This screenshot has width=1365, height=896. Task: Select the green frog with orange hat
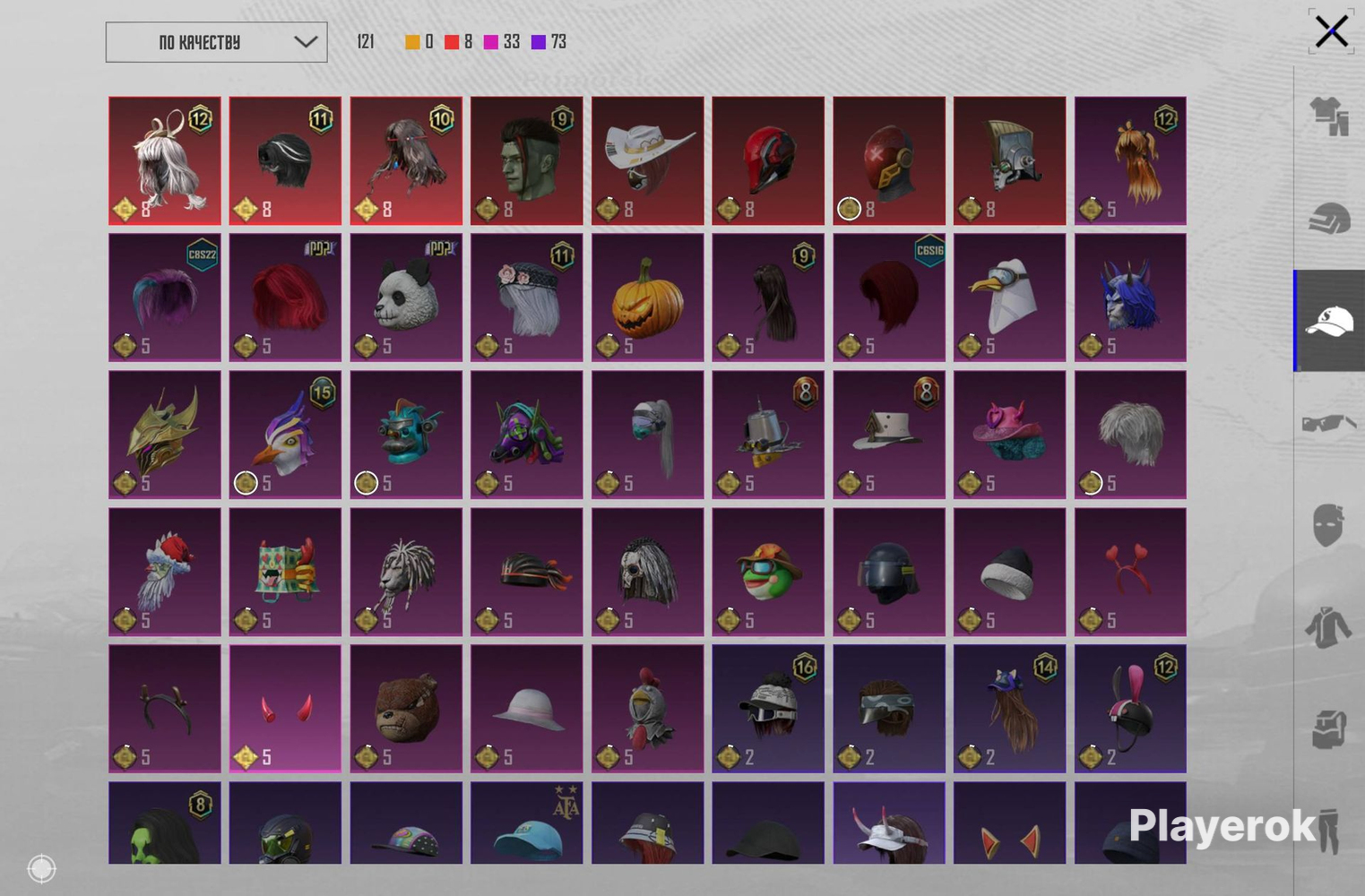[768, 572]
